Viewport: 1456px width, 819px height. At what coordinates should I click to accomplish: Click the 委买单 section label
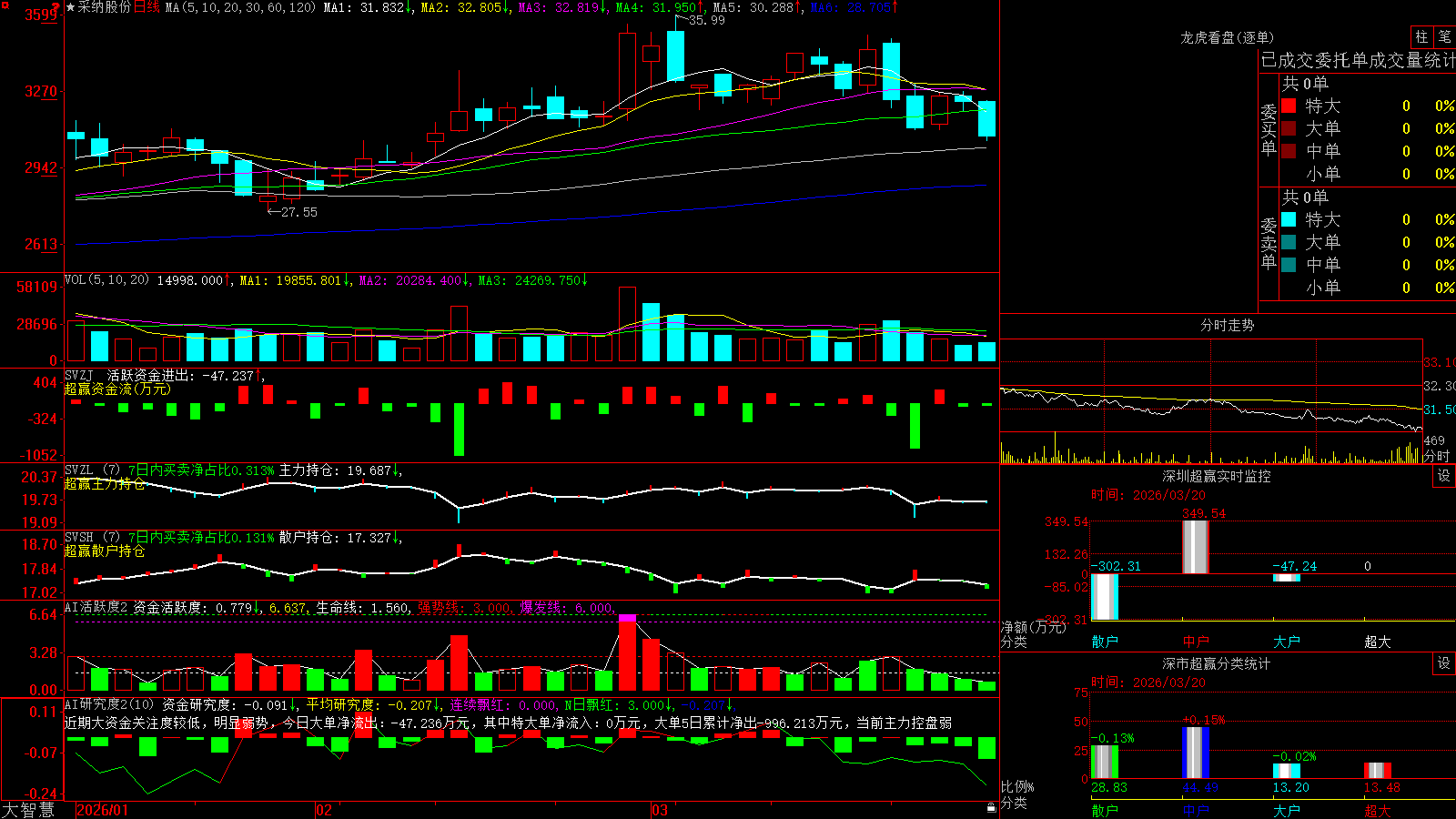click(x=1269, y=130)
